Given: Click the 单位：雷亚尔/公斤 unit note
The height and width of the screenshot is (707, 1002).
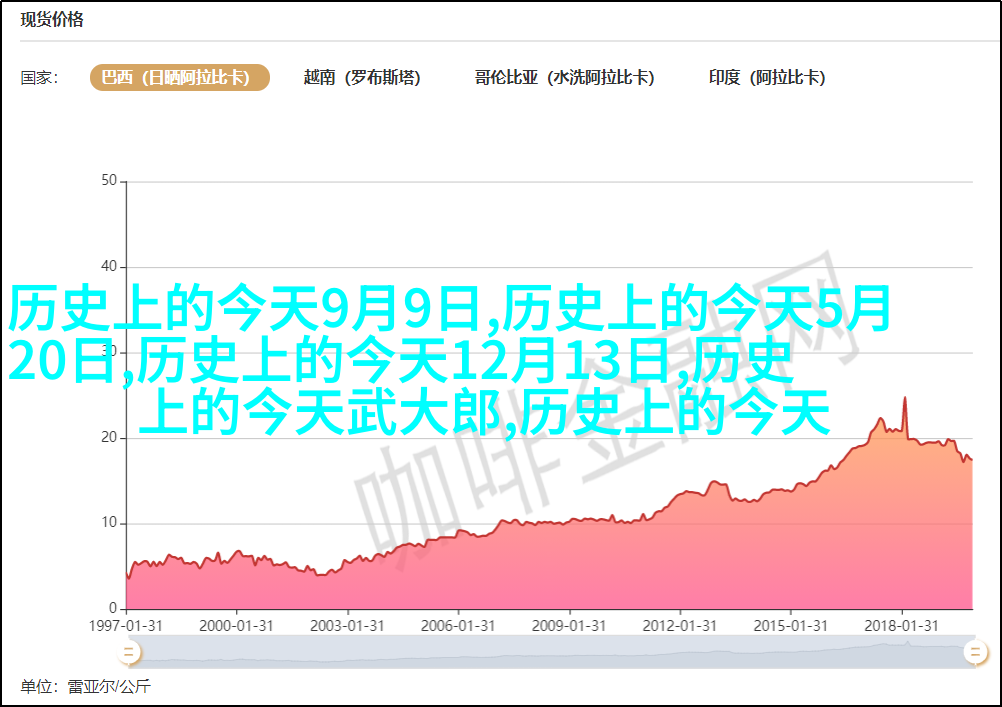Looking at the screenshot, I should 86,687.
